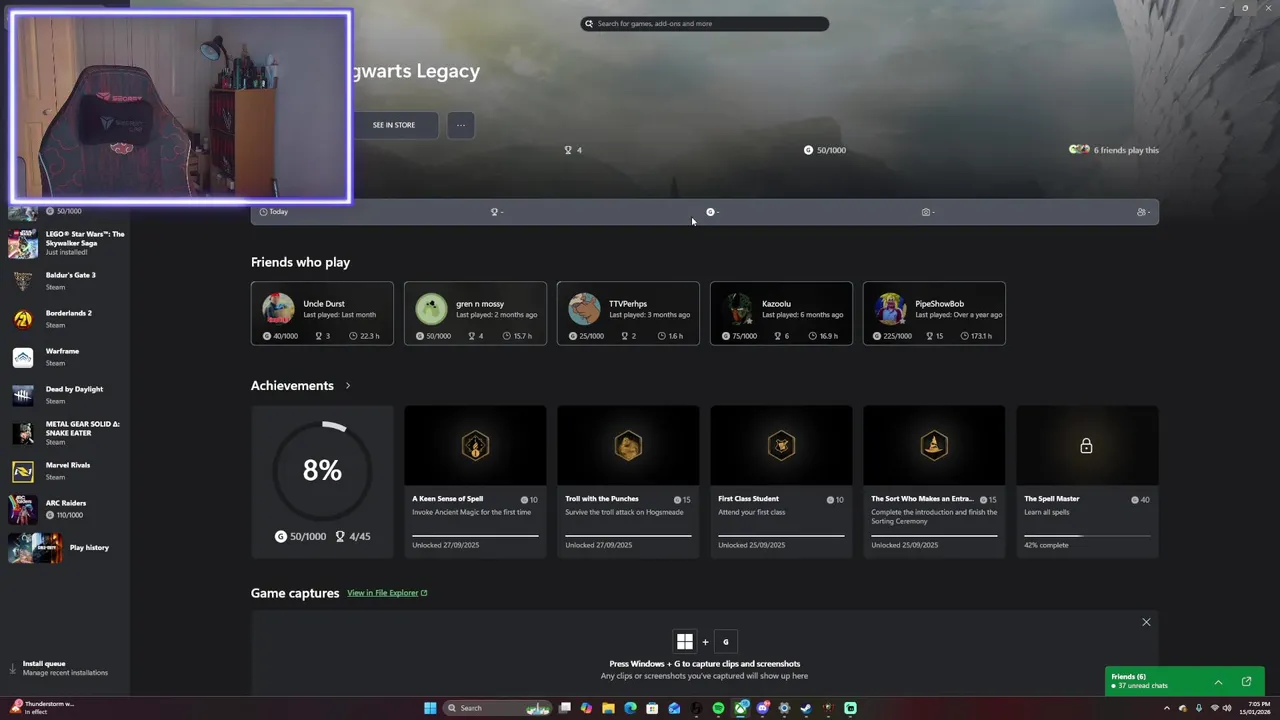Click Uncle Durst 22.3 h playtime
Image resolution: width=1280 pixels, height=720 pixels.
364,336
